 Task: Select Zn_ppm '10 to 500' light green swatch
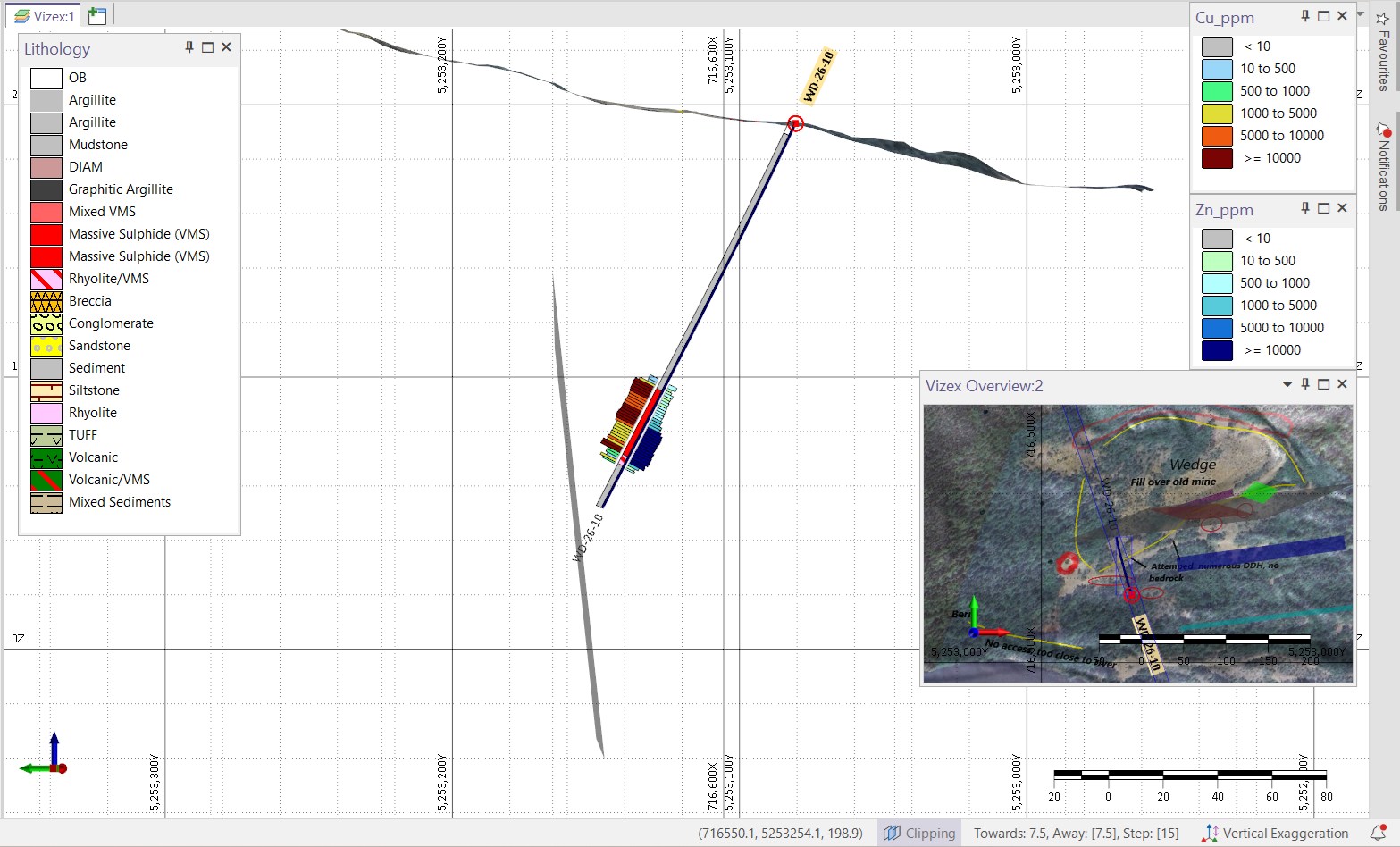tap(1217, 261)
